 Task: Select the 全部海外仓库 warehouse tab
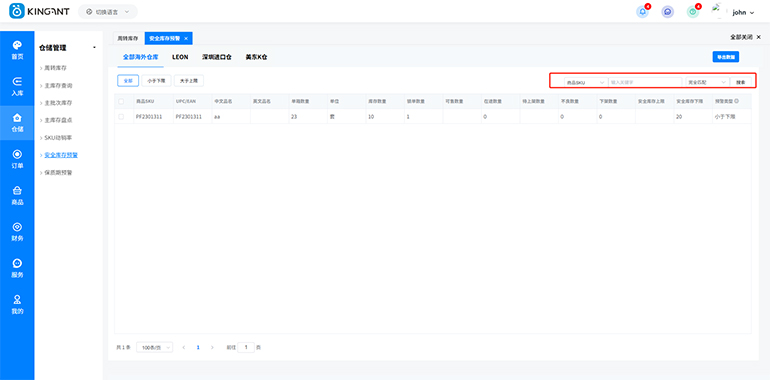(140, 57)
